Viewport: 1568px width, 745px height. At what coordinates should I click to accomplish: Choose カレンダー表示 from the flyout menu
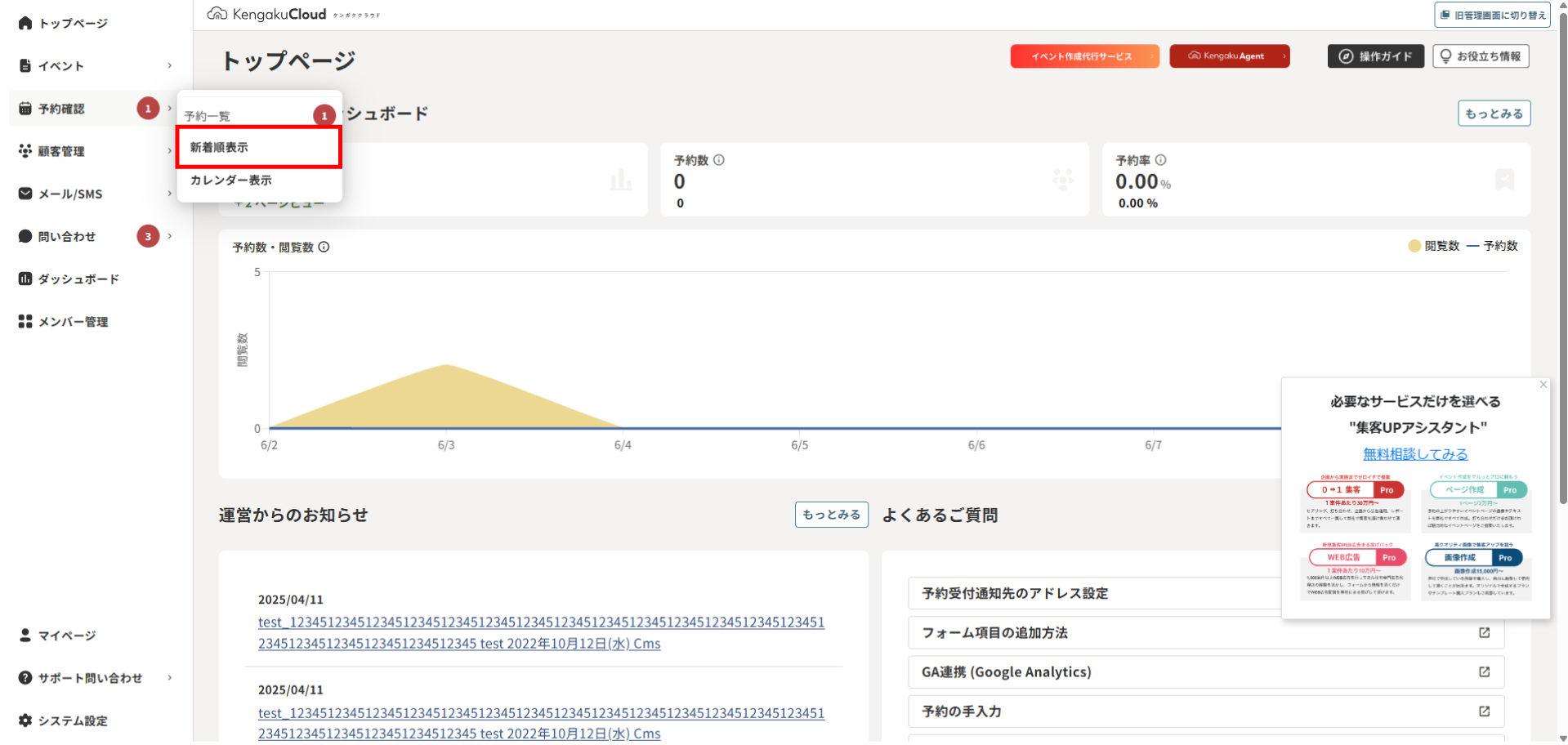[231, 181]
